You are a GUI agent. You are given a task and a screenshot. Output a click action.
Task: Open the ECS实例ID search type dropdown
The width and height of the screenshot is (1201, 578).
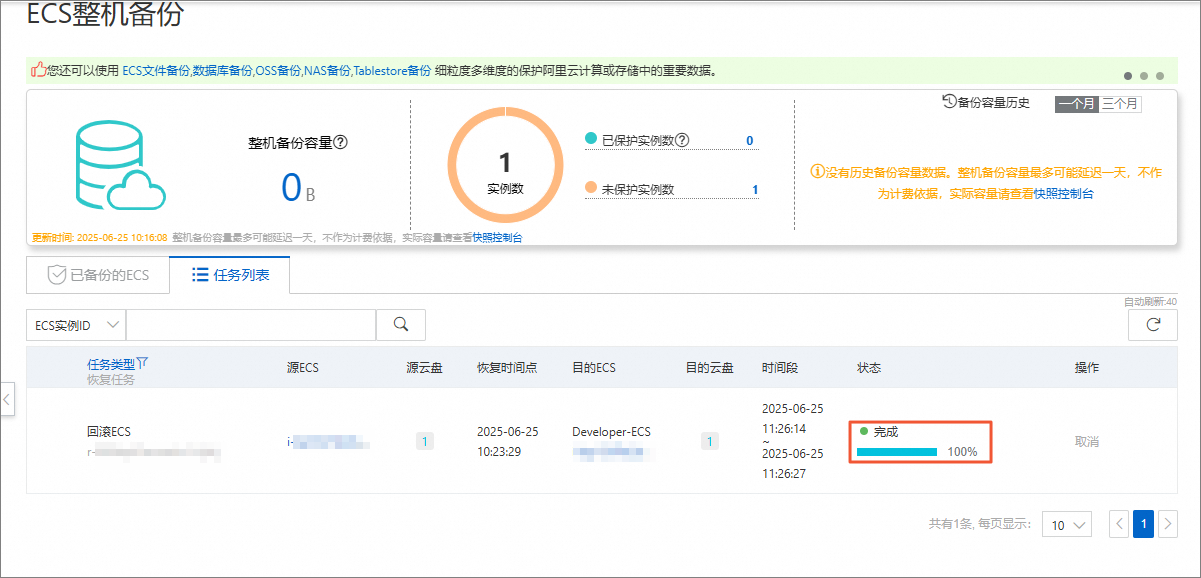click(x=76, y=324)
